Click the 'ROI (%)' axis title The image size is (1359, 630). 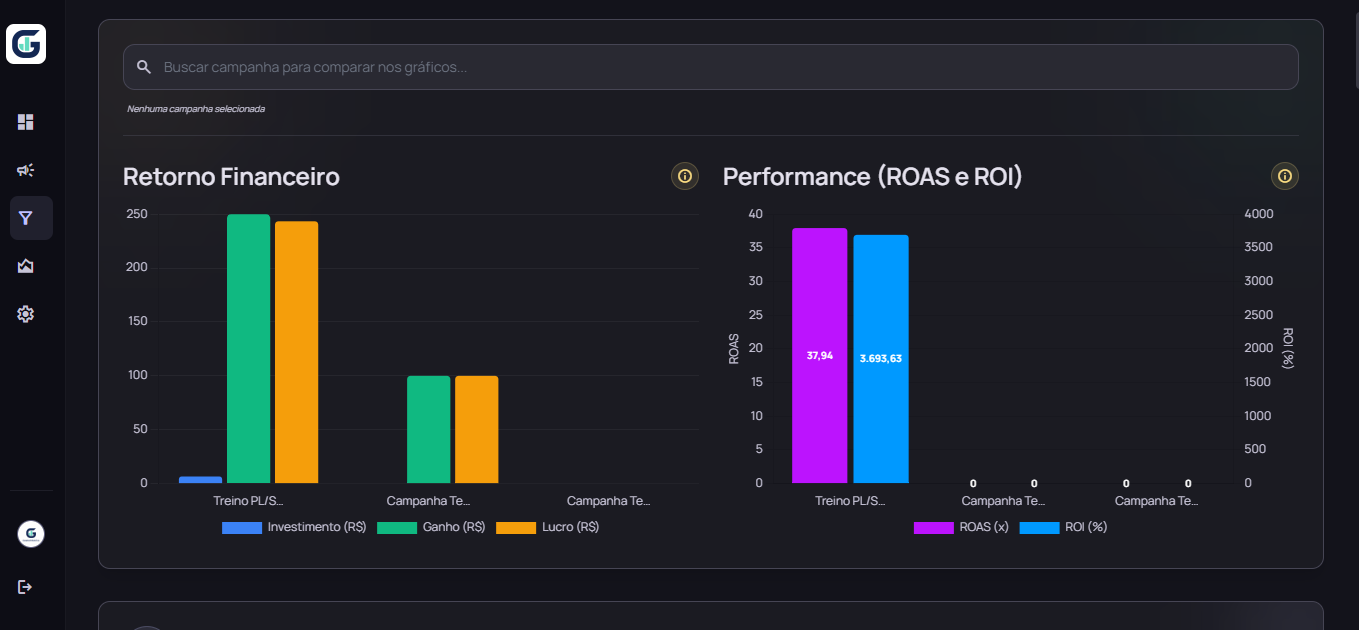[1288, 348]
